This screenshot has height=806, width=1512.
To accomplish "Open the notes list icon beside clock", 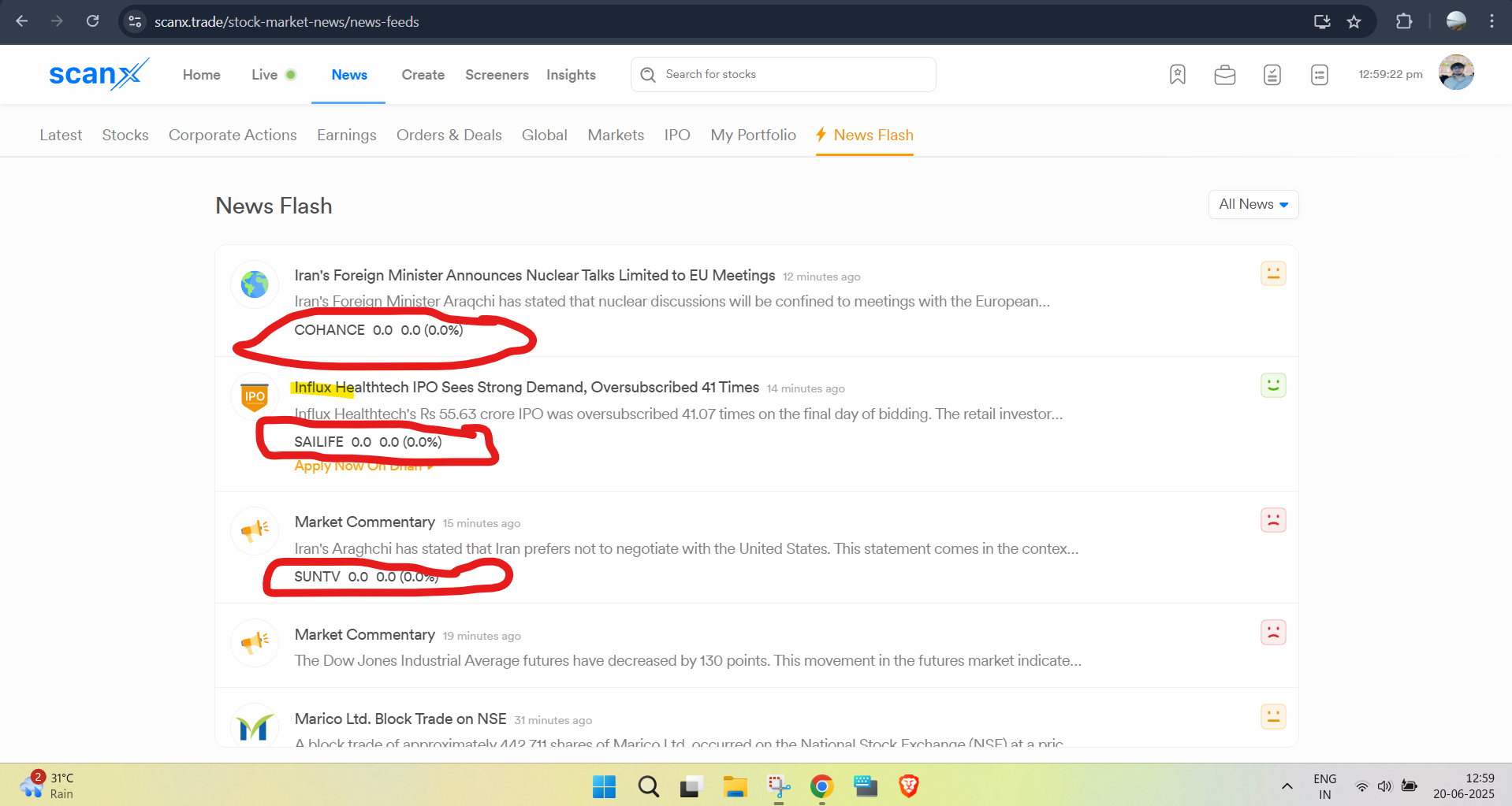I will [x=1319, y=75].
